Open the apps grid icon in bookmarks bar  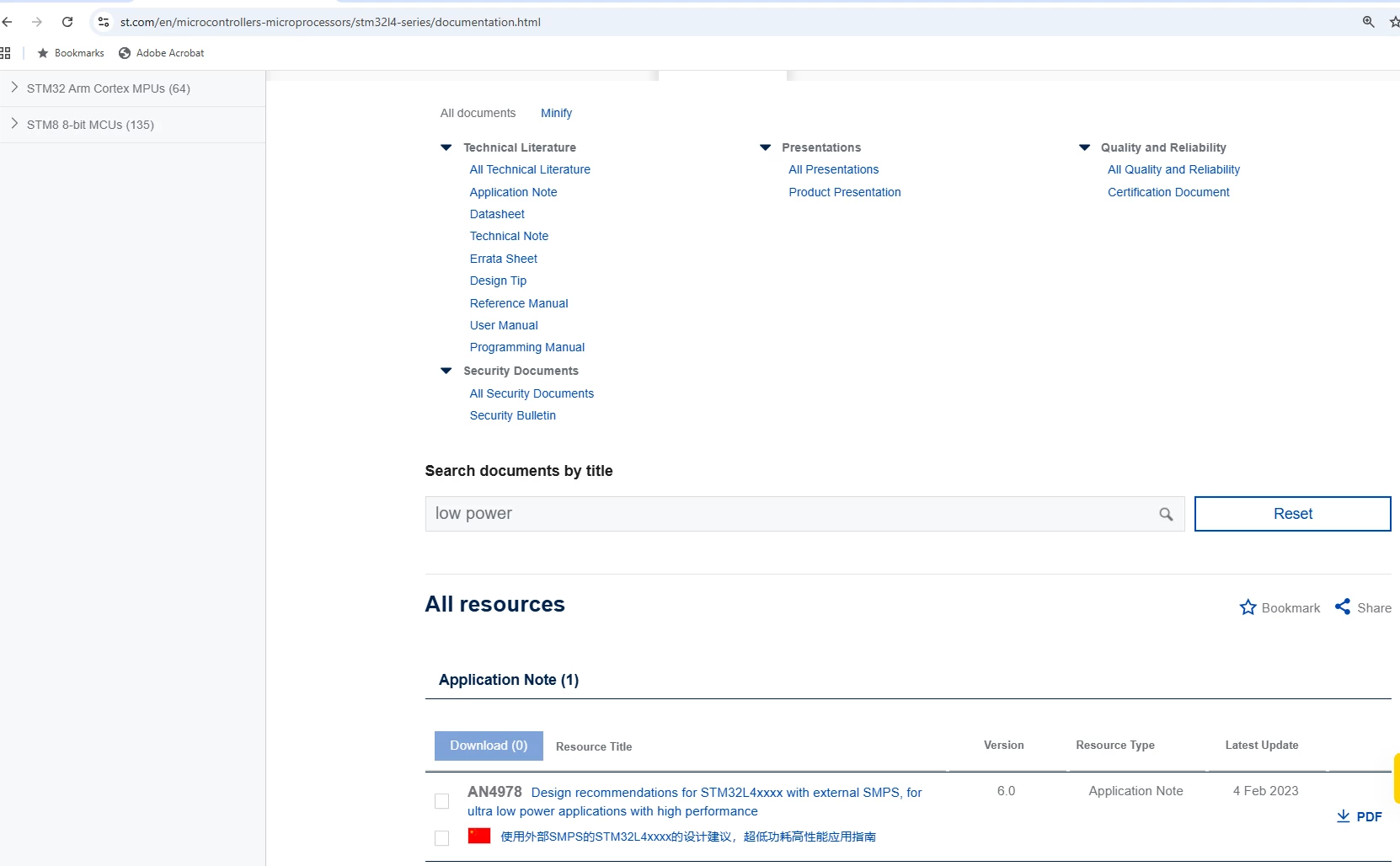(x=5, y=53)
